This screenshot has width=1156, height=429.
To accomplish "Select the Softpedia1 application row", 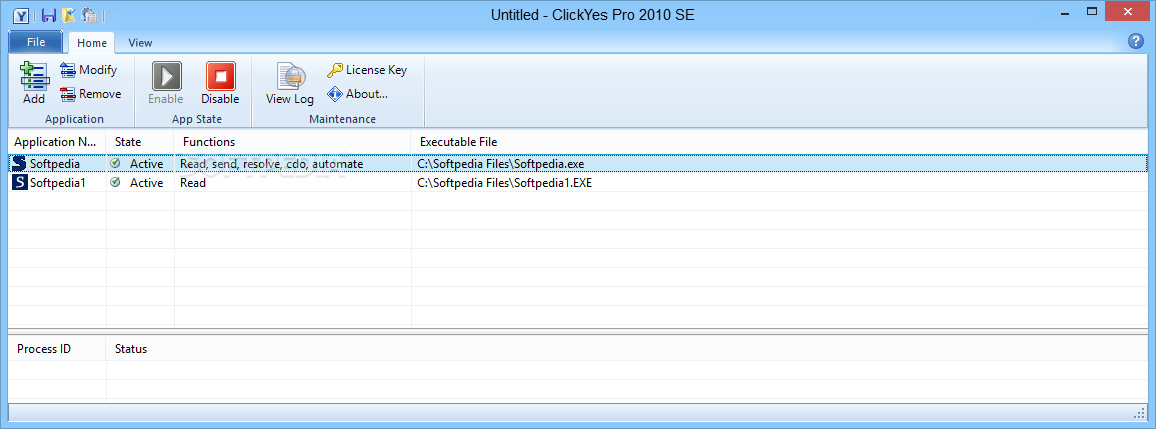I will tap(578, 183).
